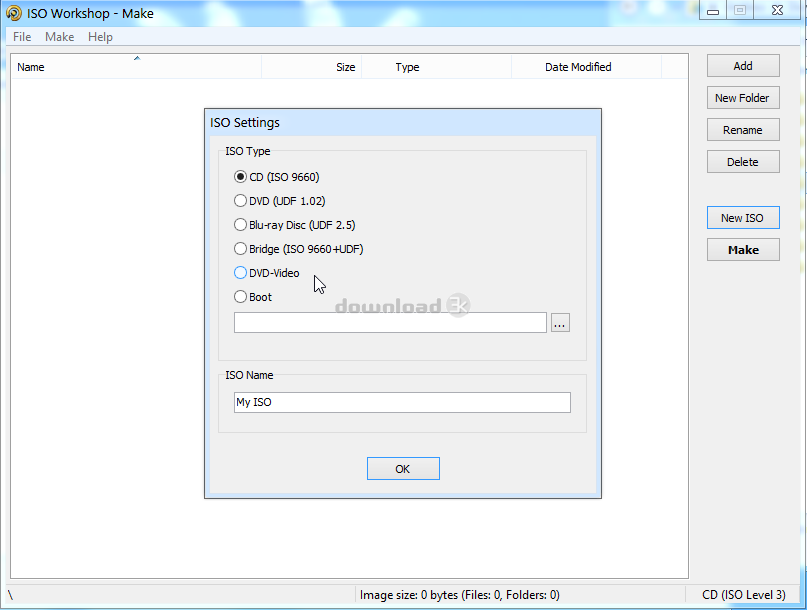
Task: Open the File menu
Action: (22, 37)
